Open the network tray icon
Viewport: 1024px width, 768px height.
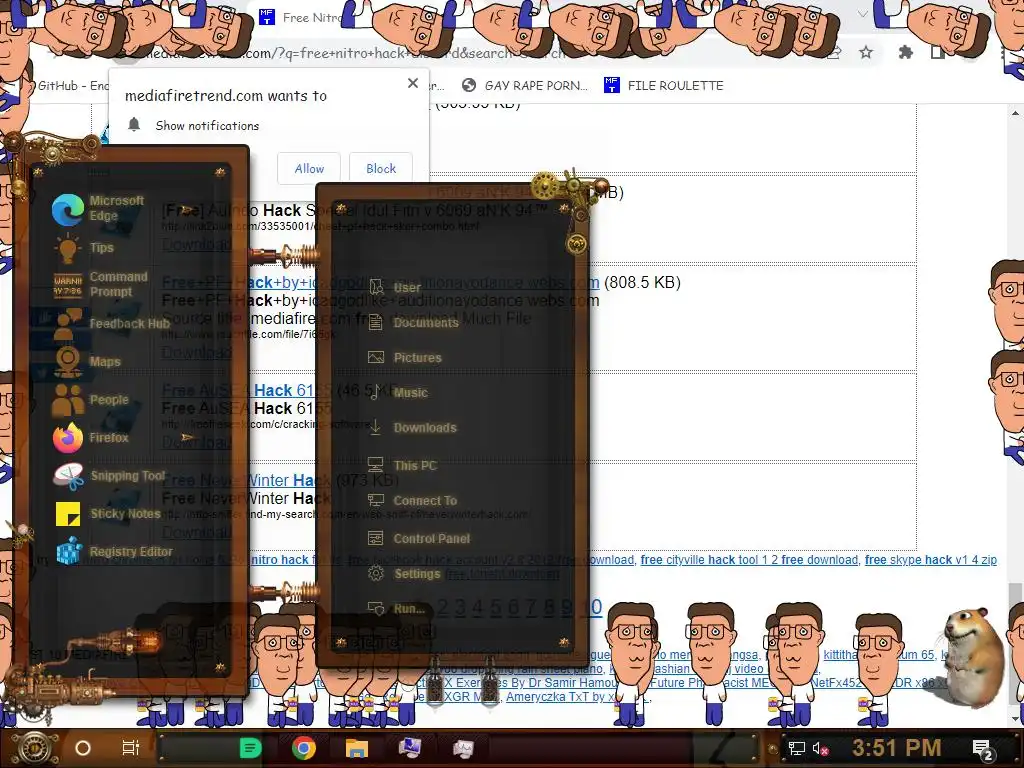pos(796,748)
